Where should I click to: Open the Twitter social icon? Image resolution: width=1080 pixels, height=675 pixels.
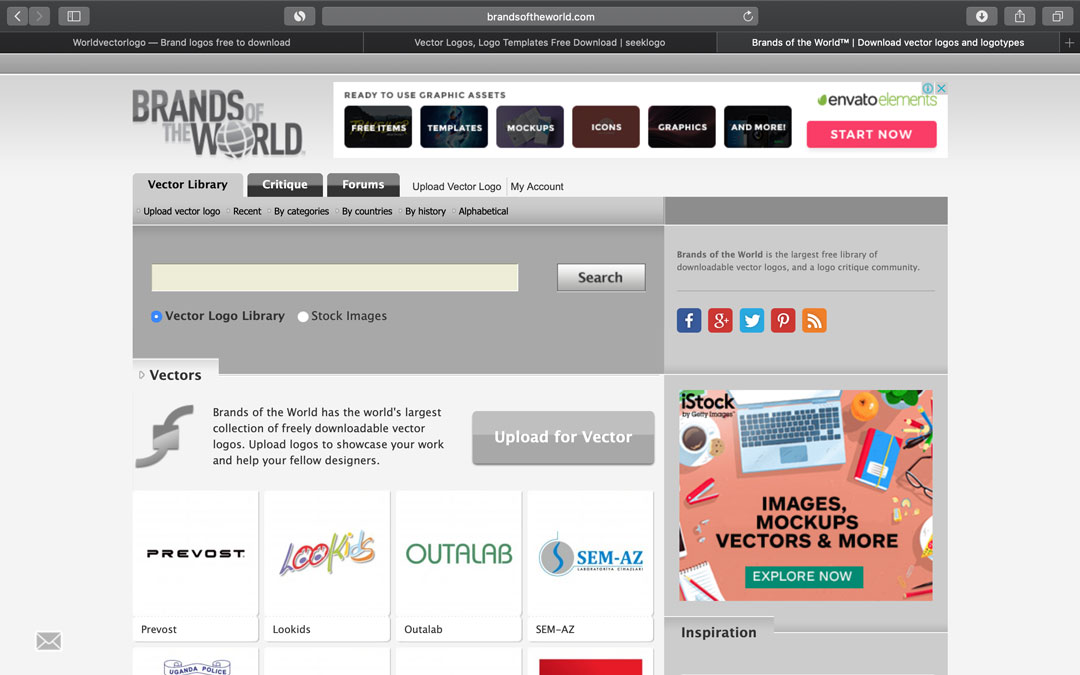[x=751, y=320]
